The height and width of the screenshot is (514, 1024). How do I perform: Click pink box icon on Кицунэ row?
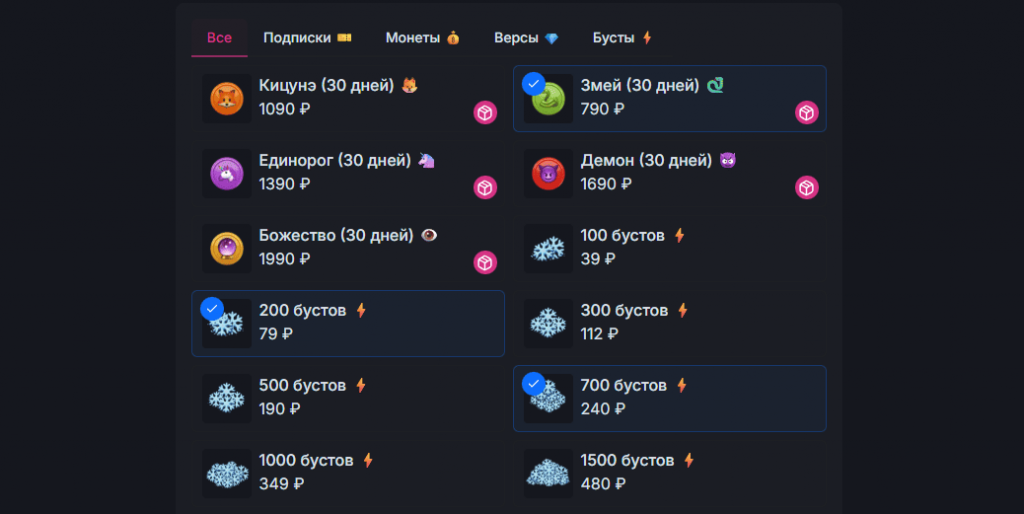[x=485, y=113]
